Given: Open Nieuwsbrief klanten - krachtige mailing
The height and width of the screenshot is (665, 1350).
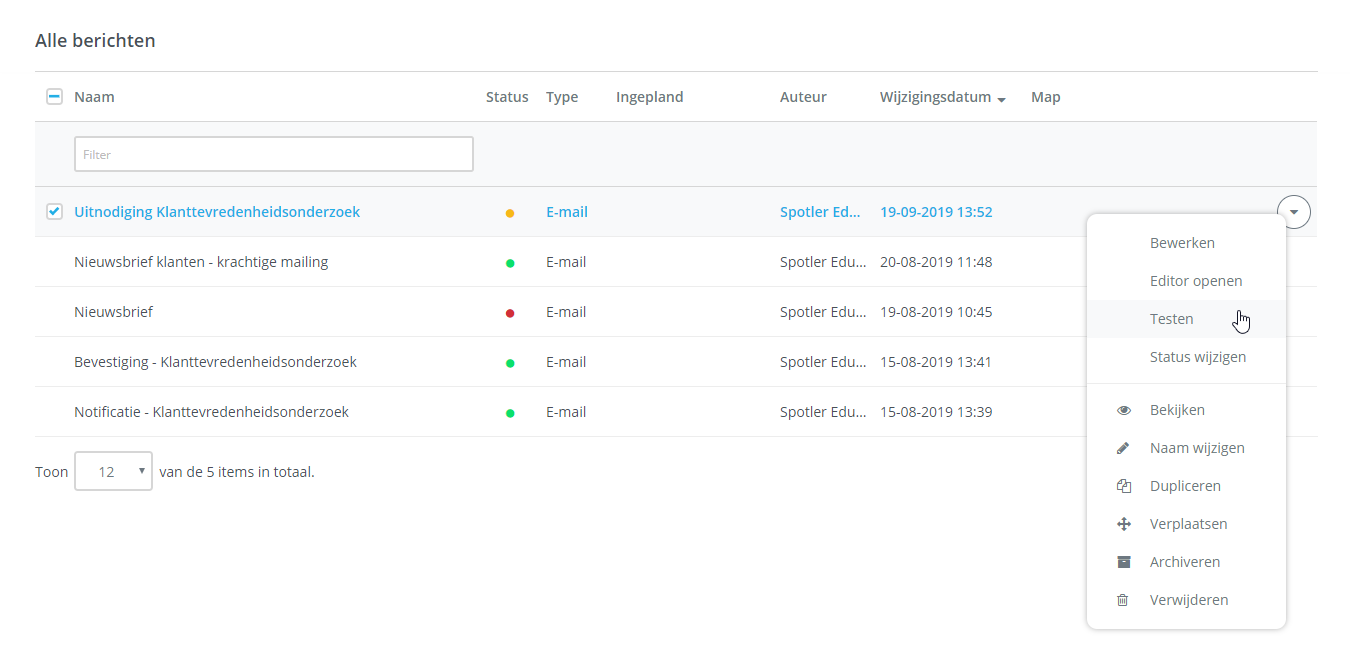Looking at the screenshot, I should point(201,262).
